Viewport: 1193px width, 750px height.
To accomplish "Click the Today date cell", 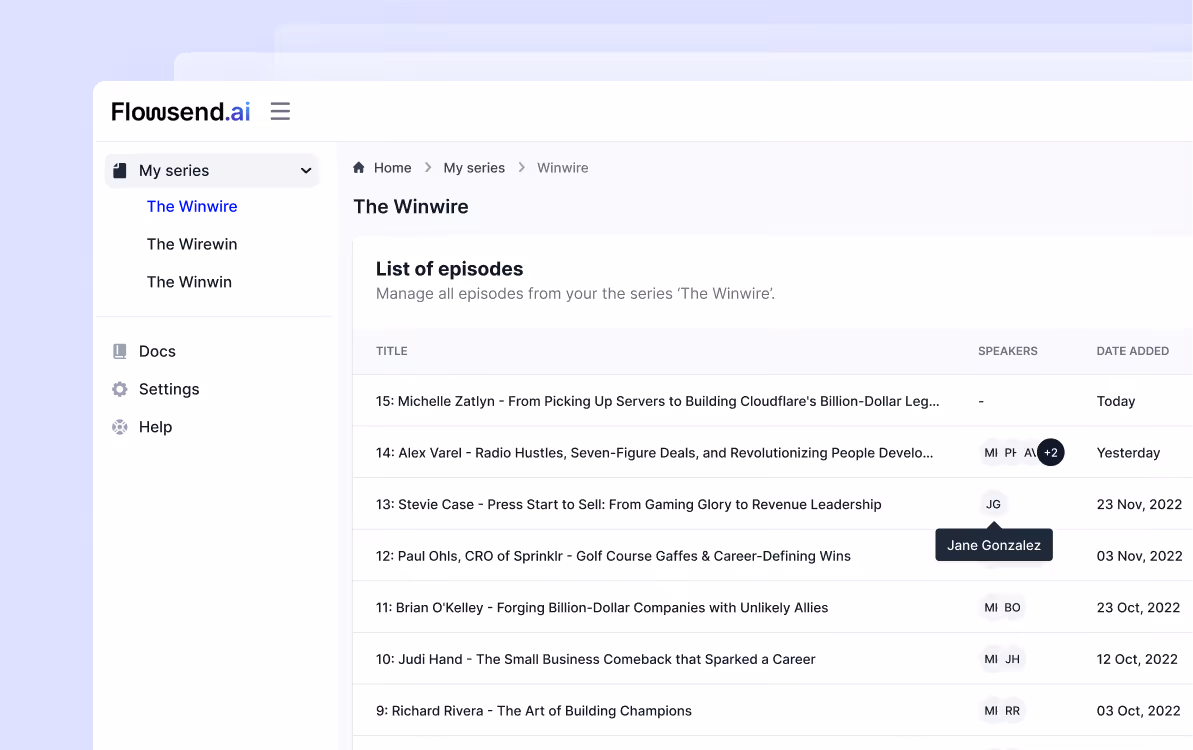I will coord(1115,401).
